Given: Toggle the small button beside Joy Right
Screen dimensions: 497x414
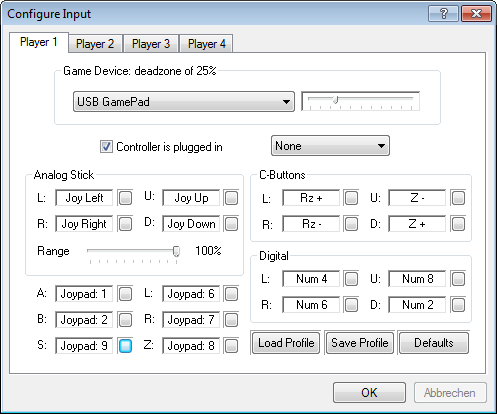Looking at the screenshot, I should point(125,224).
